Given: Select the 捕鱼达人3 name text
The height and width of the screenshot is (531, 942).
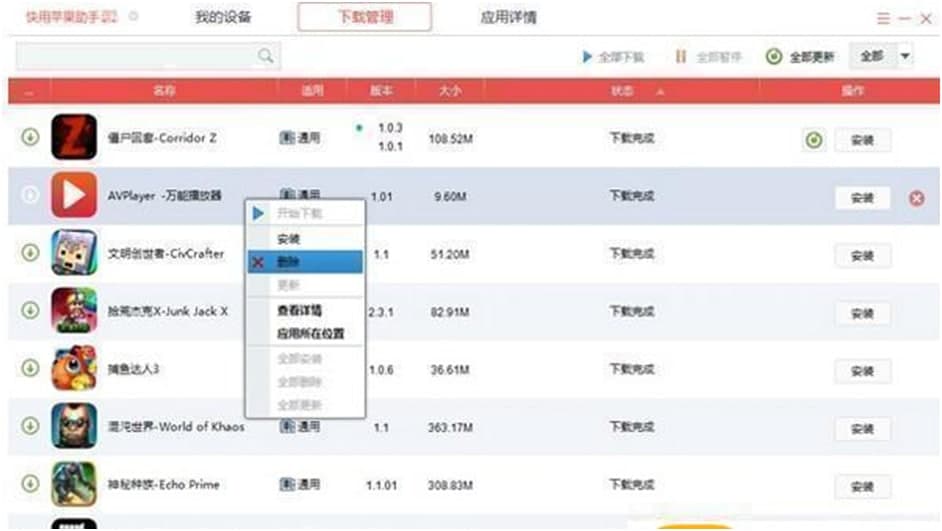Looking at the screenshot, I should pyautogui.click(x=133, y=369).
